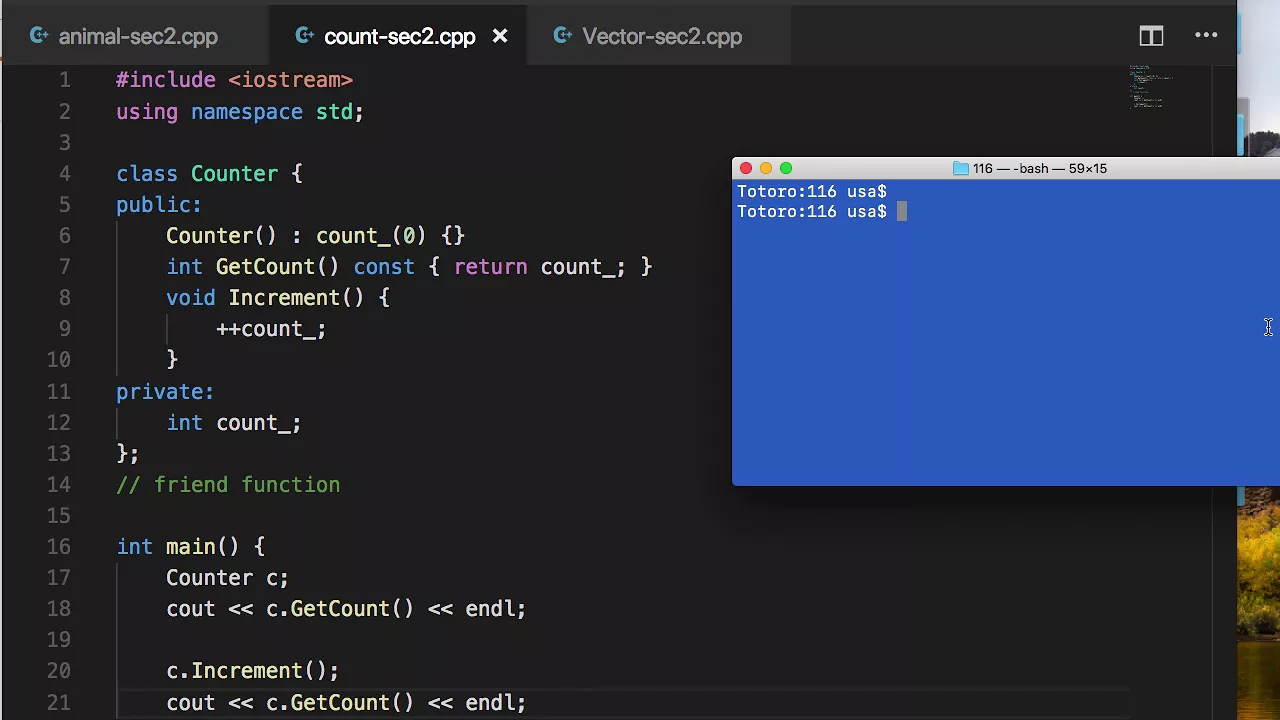Click the '++count_;' statement
1280x720 pixels.
[x=271, y=329]
